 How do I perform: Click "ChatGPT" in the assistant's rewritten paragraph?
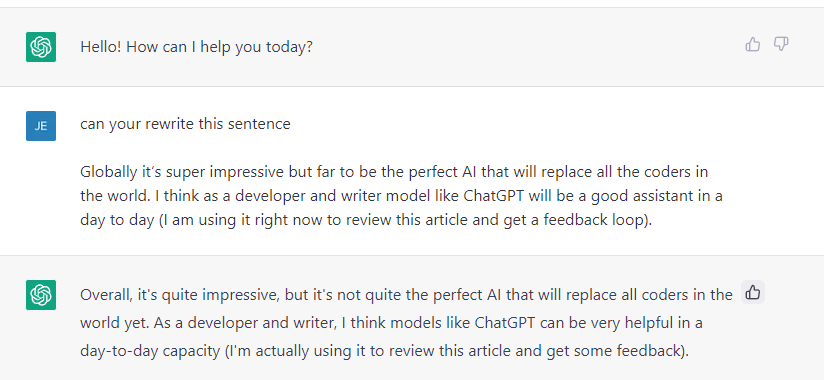pos(506,322)
